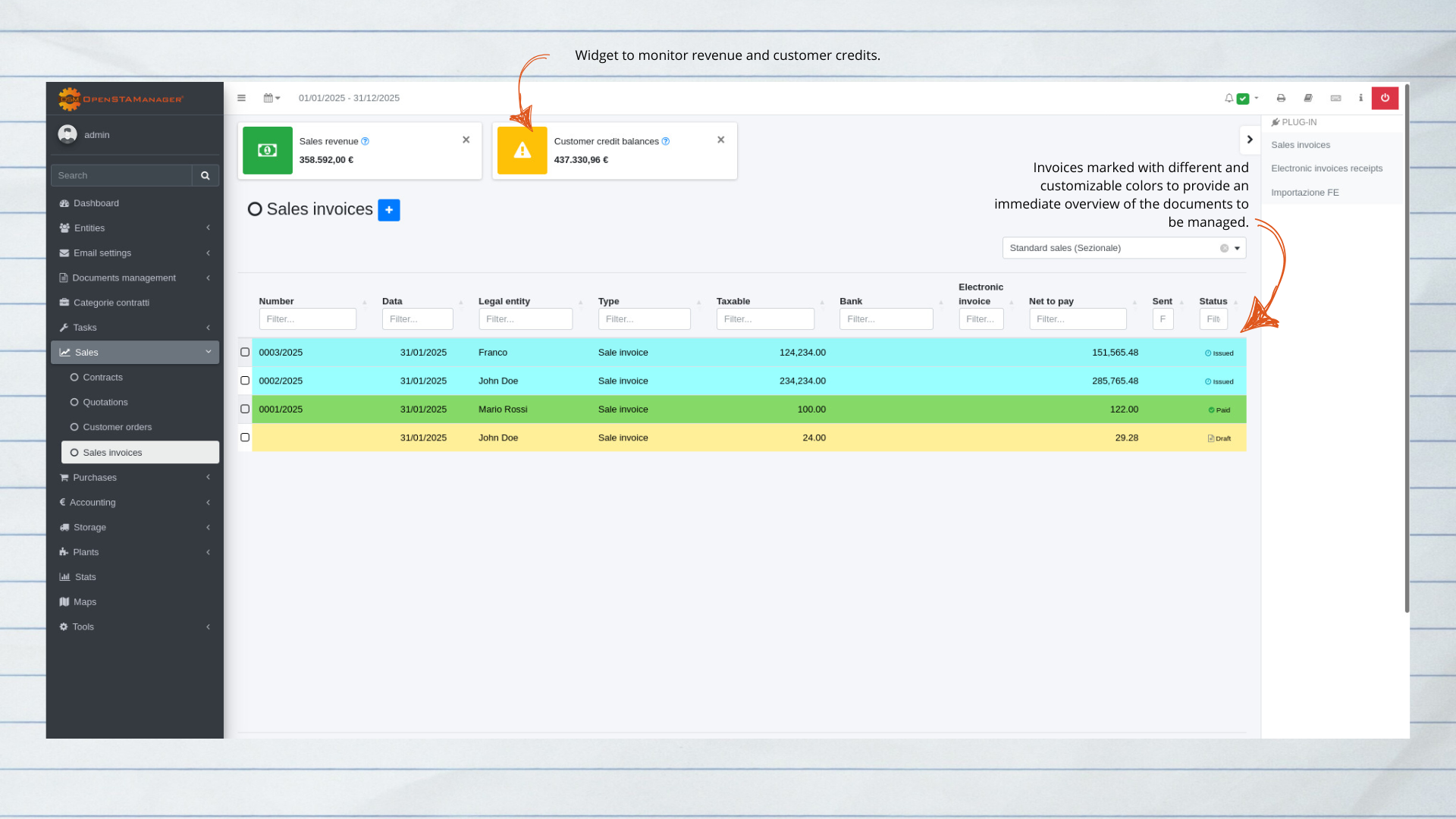The image size is (1456, 819).
Task: Open Contracts under Sales
Action: [x=140, y=378]
